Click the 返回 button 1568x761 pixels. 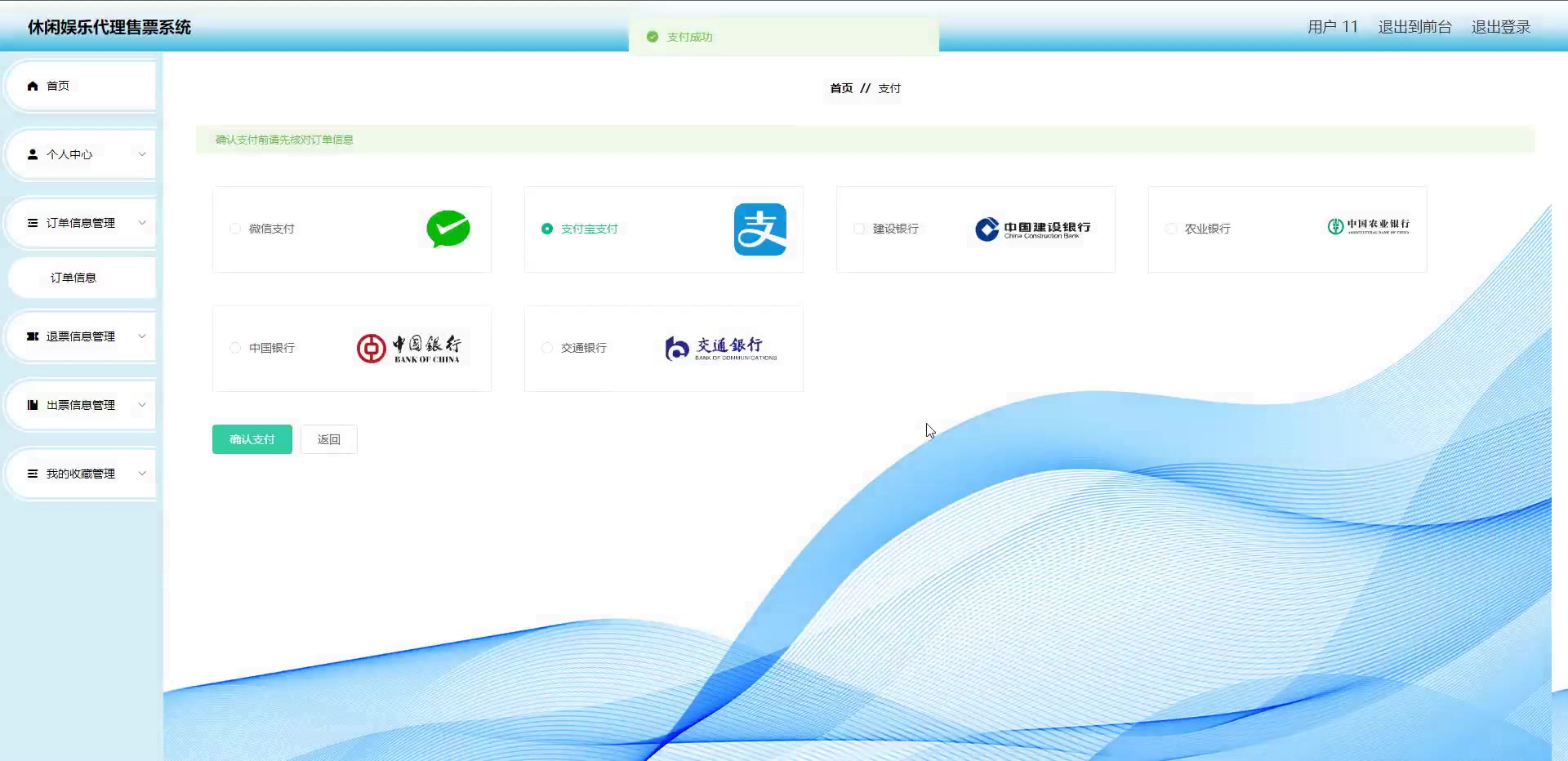pos(329,439)
